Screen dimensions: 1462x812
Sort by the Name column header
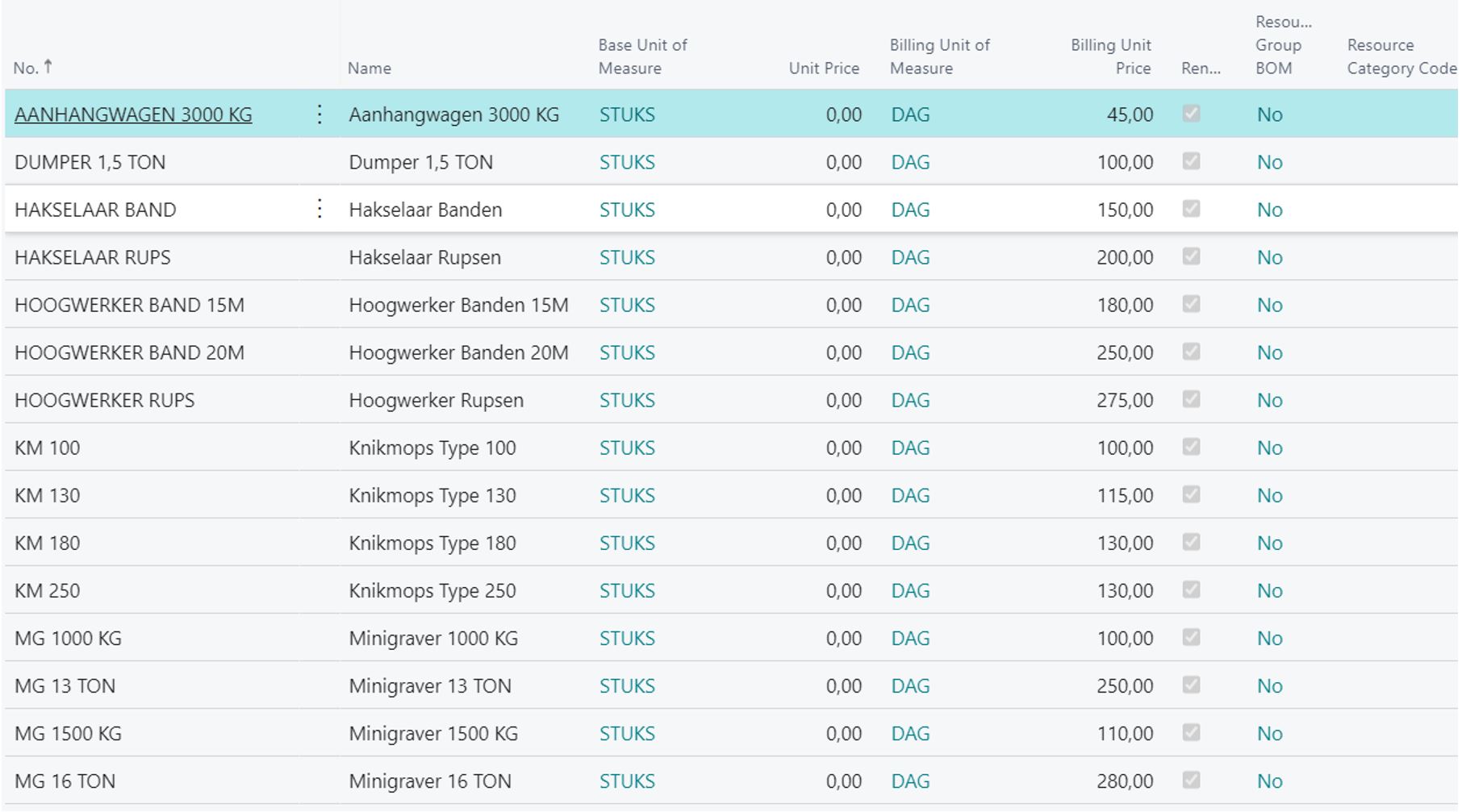[370, 69]
